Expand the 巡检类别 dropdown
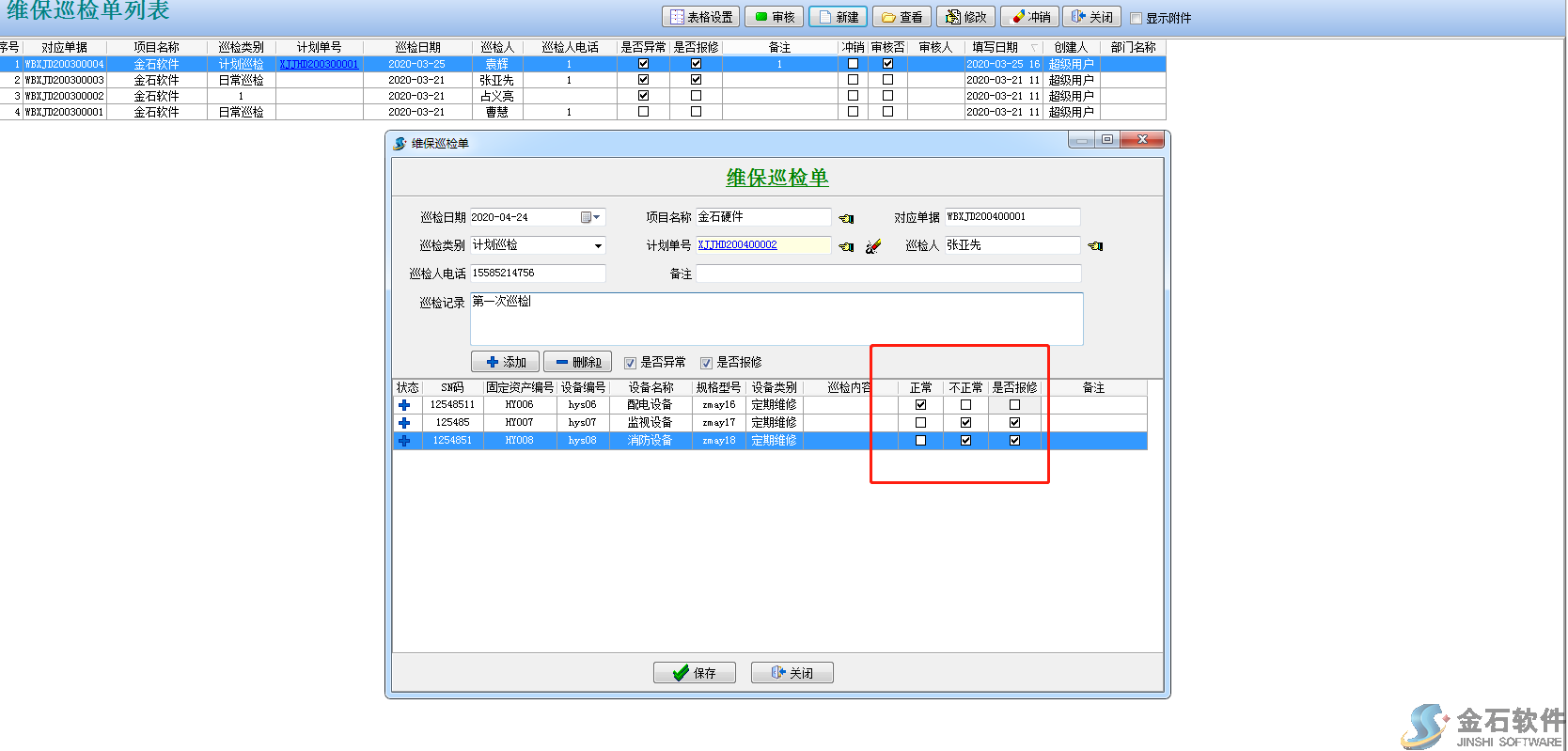This screenshot has height=751, width=1568. tap(598, 246)
